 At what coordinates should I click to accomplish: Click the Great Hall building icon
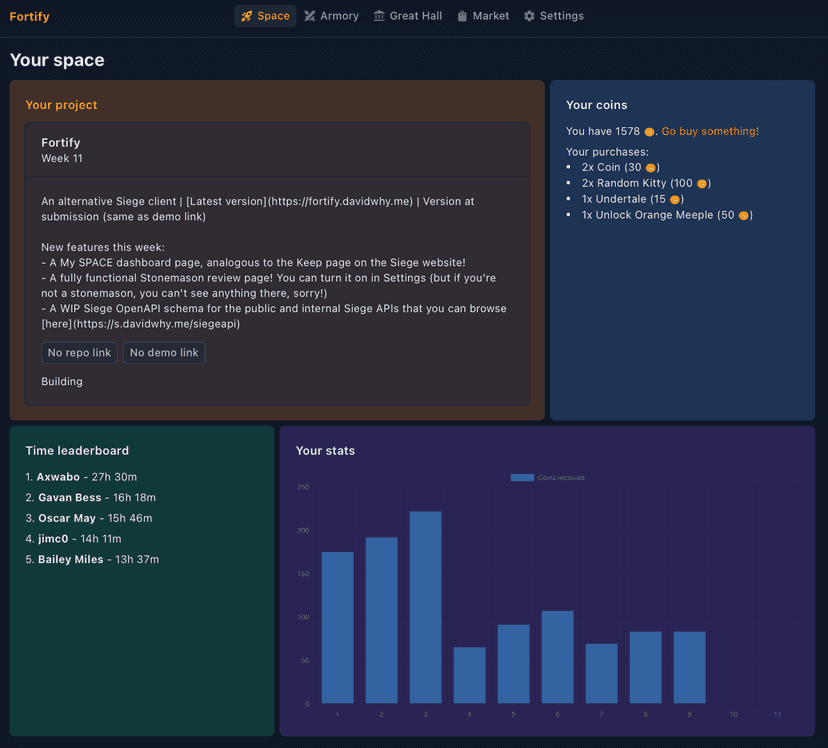pos(379,16)
